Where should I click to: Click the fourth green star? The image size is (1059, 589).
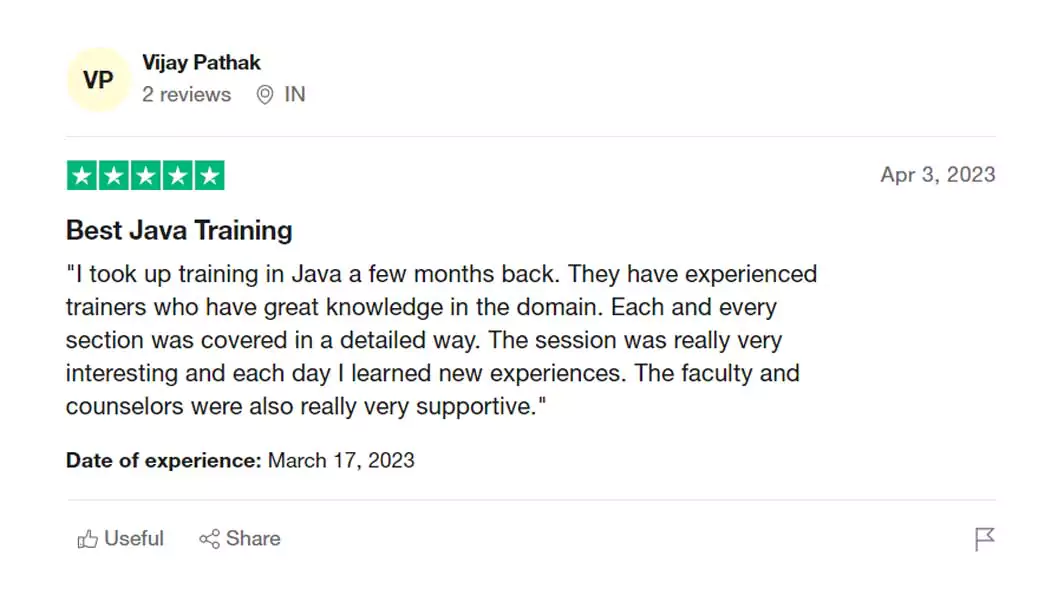click(x=177, y=176)
